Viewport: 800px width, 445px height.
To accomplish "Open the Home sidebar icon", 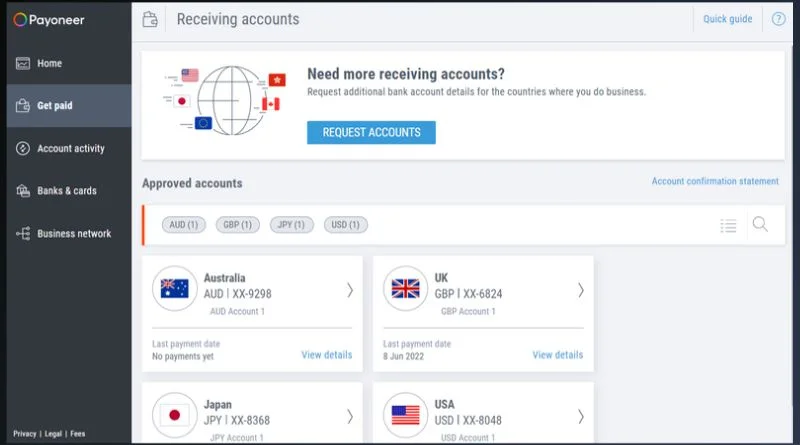I will click(x=22, y=63).
